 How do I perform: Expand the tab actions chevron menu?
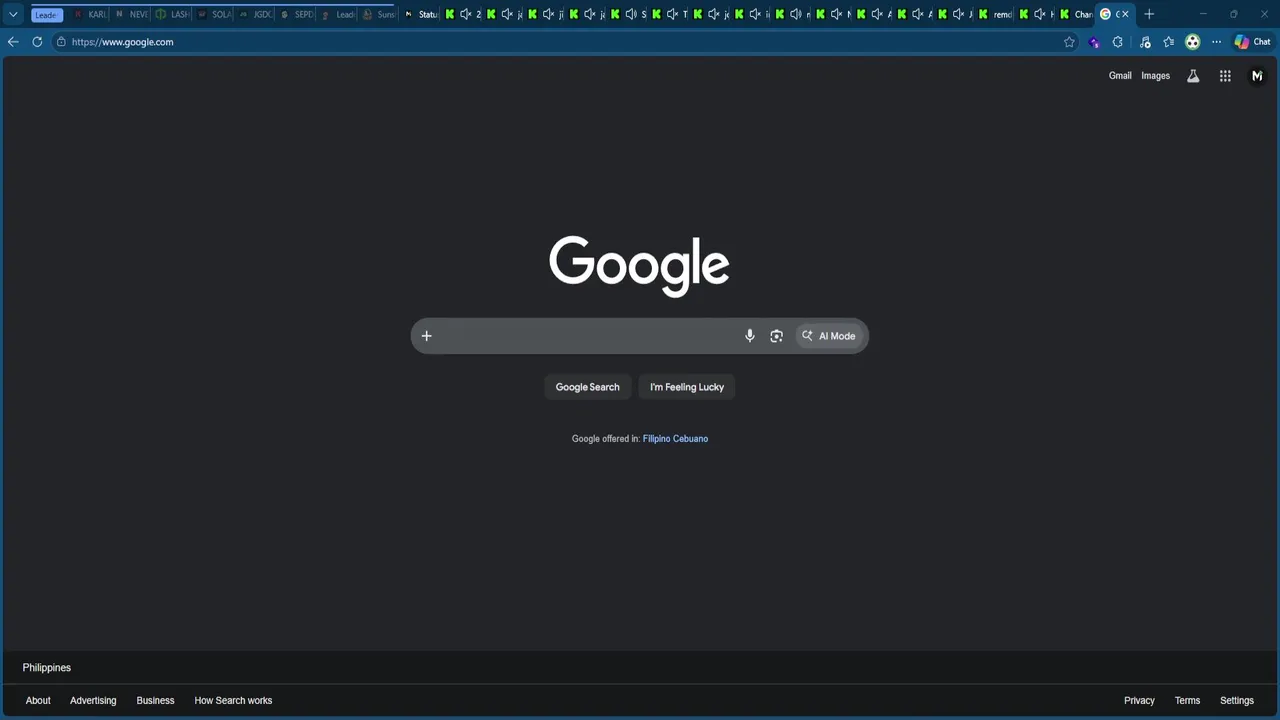[13, 15]
